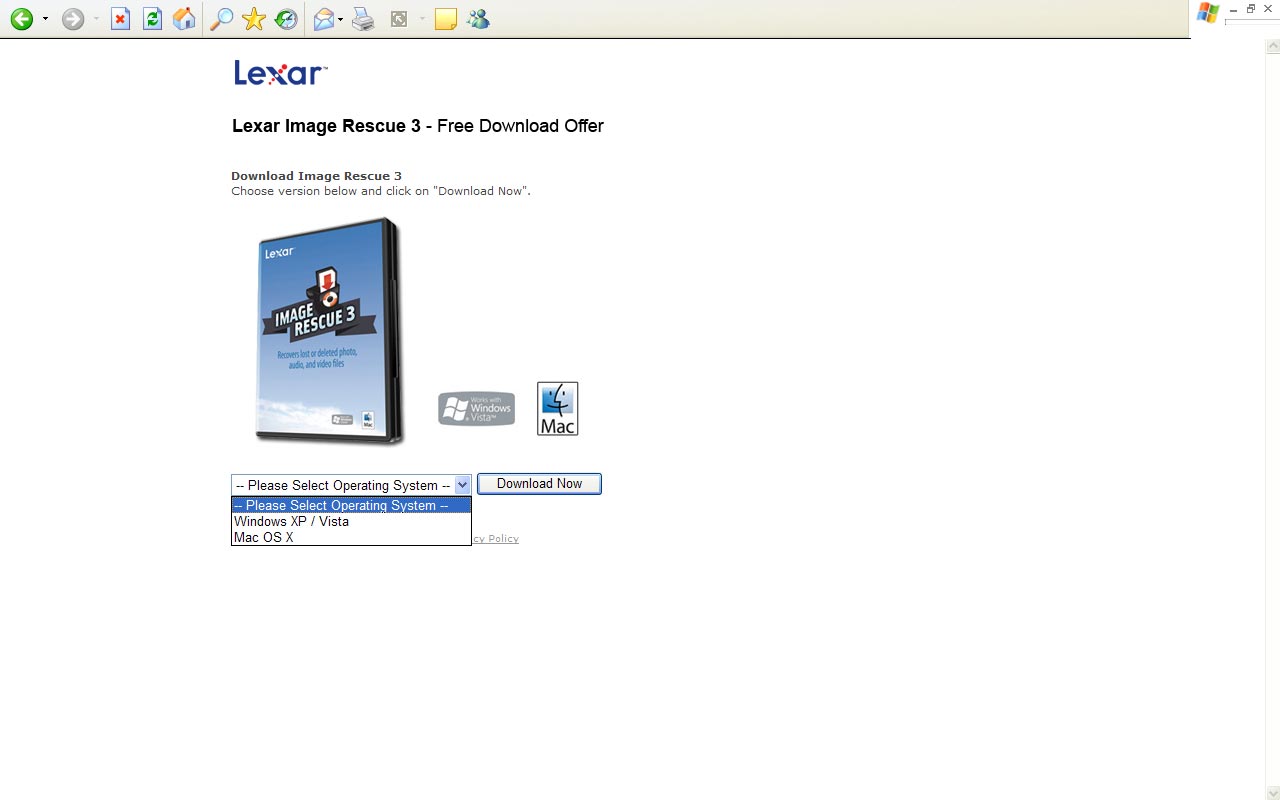Click the Image Rescue 3 box image

coord(330,331)
